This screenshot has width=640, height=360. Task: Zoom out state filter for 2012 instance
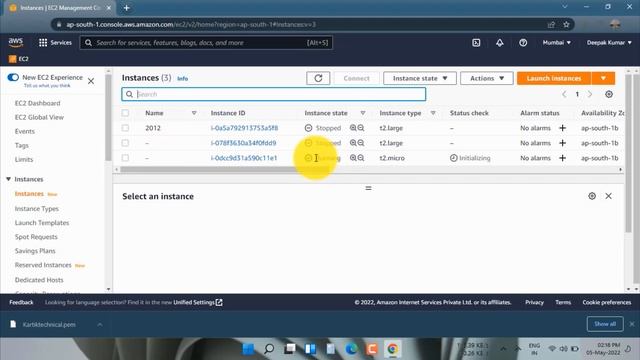361,128
